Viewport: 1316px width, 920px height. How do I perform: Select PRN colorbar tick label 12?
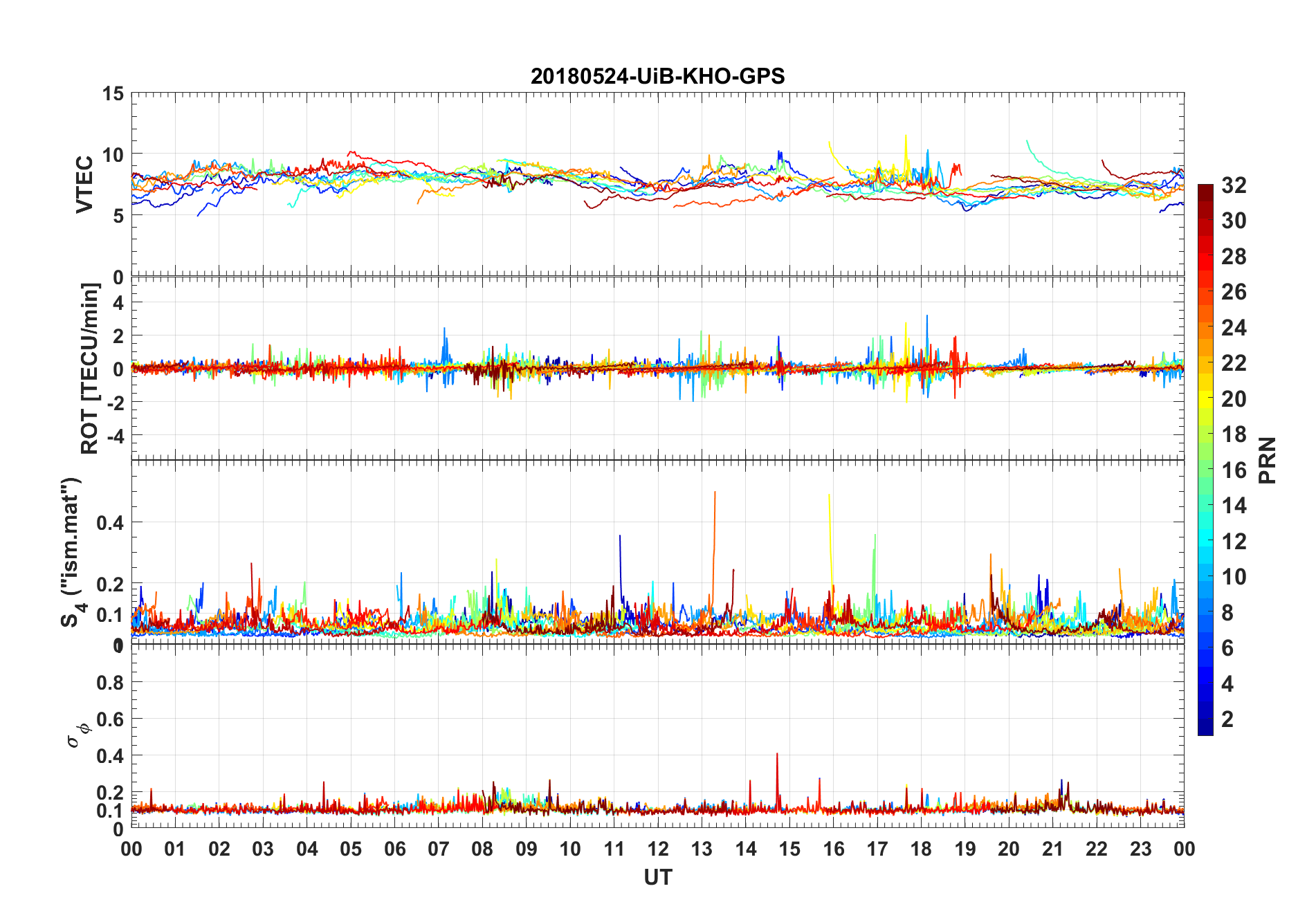[1234, 542]
